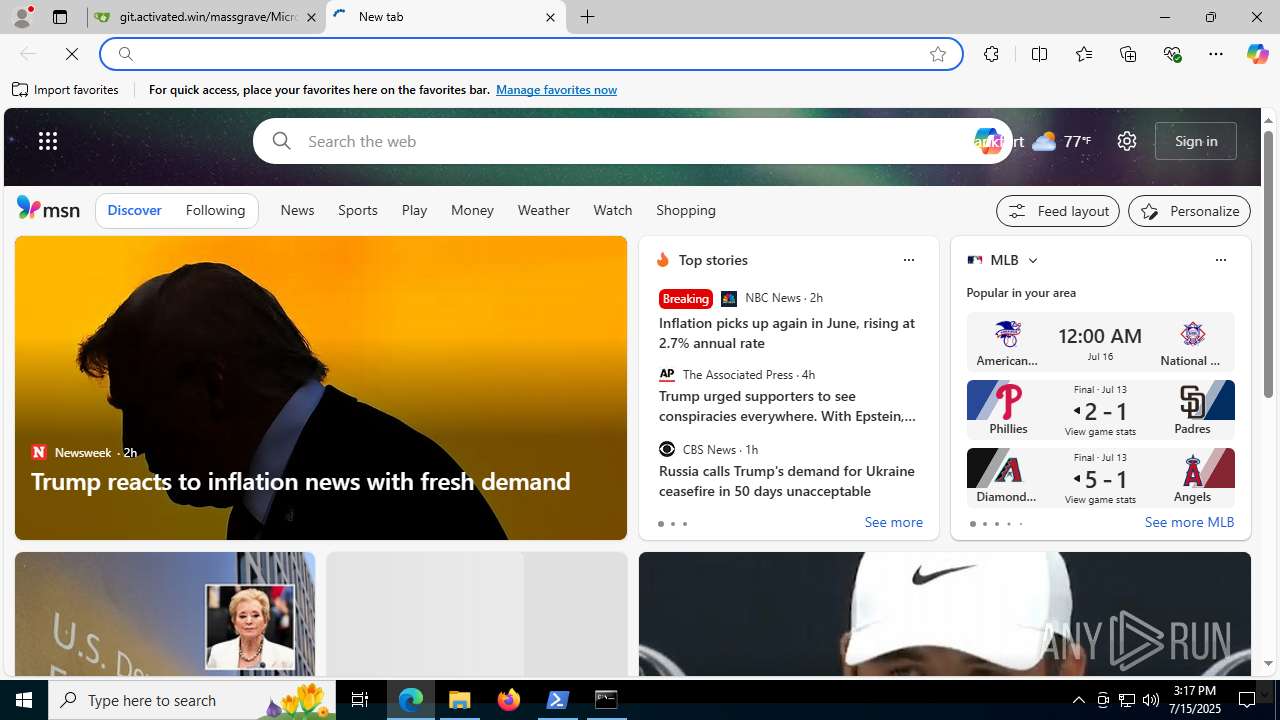Go to second page dot of Top stories

(x=672, y=524)
